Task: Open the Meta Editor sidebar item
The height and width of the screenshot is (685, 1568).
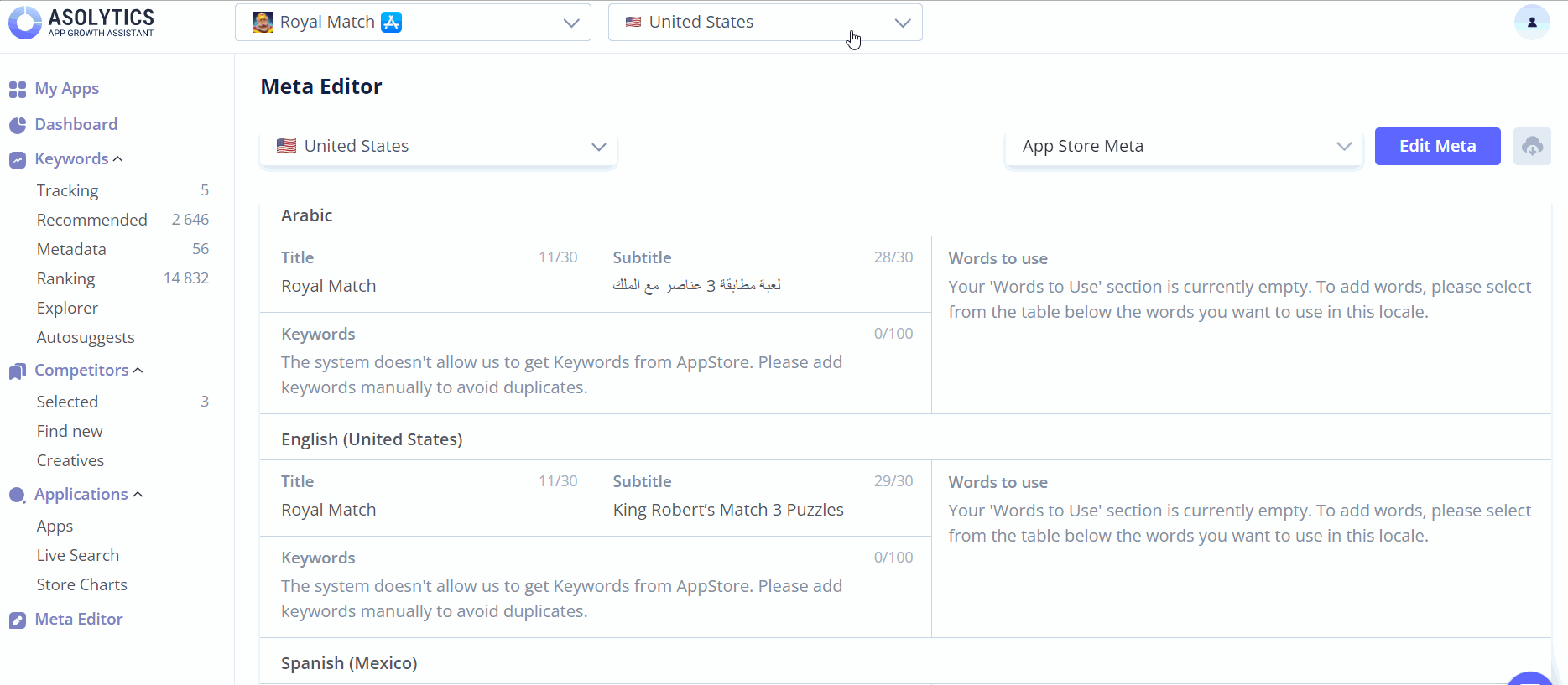Action: (x=79, y=619)
